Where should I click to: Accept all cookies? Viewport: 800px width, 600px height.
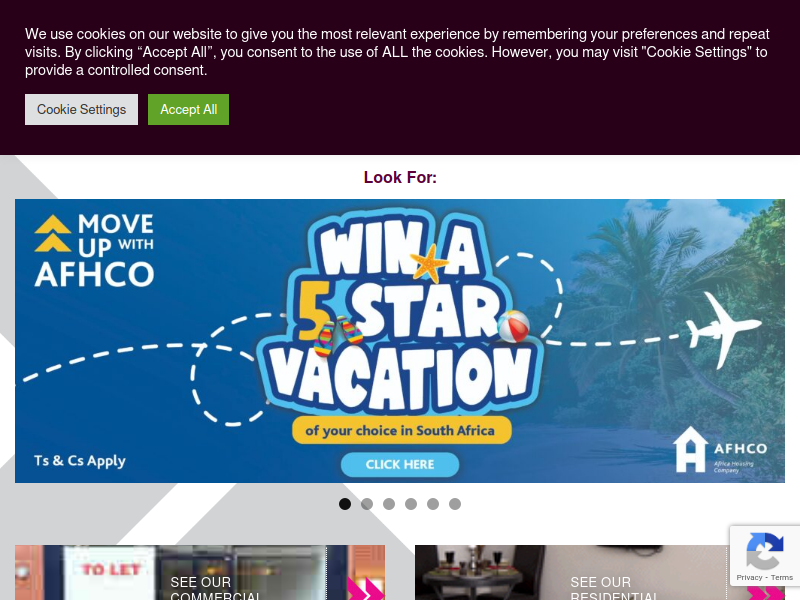(x=188, y=109)
